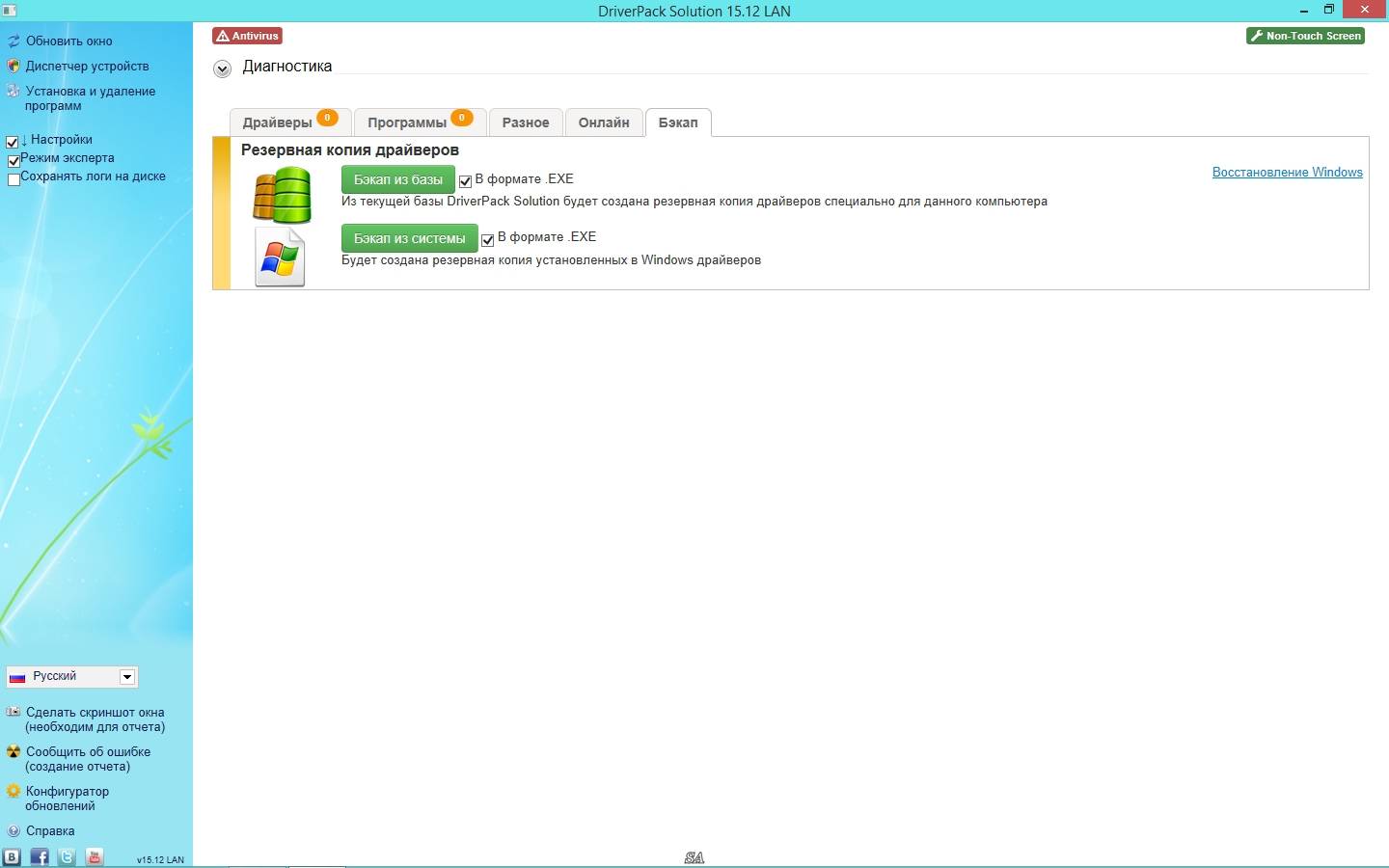
Task: Open the YouTube social icon
Action: point(95,856)
